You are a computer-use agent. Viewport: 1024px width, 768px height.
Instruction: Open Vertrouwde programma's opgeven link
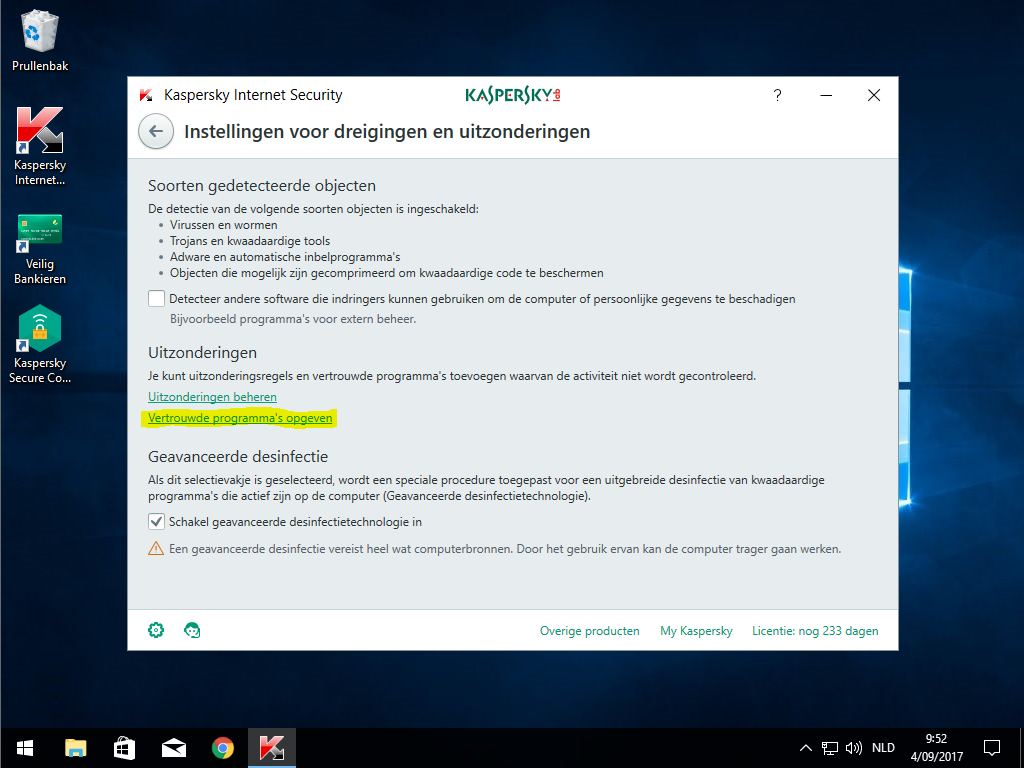(240, 418)
